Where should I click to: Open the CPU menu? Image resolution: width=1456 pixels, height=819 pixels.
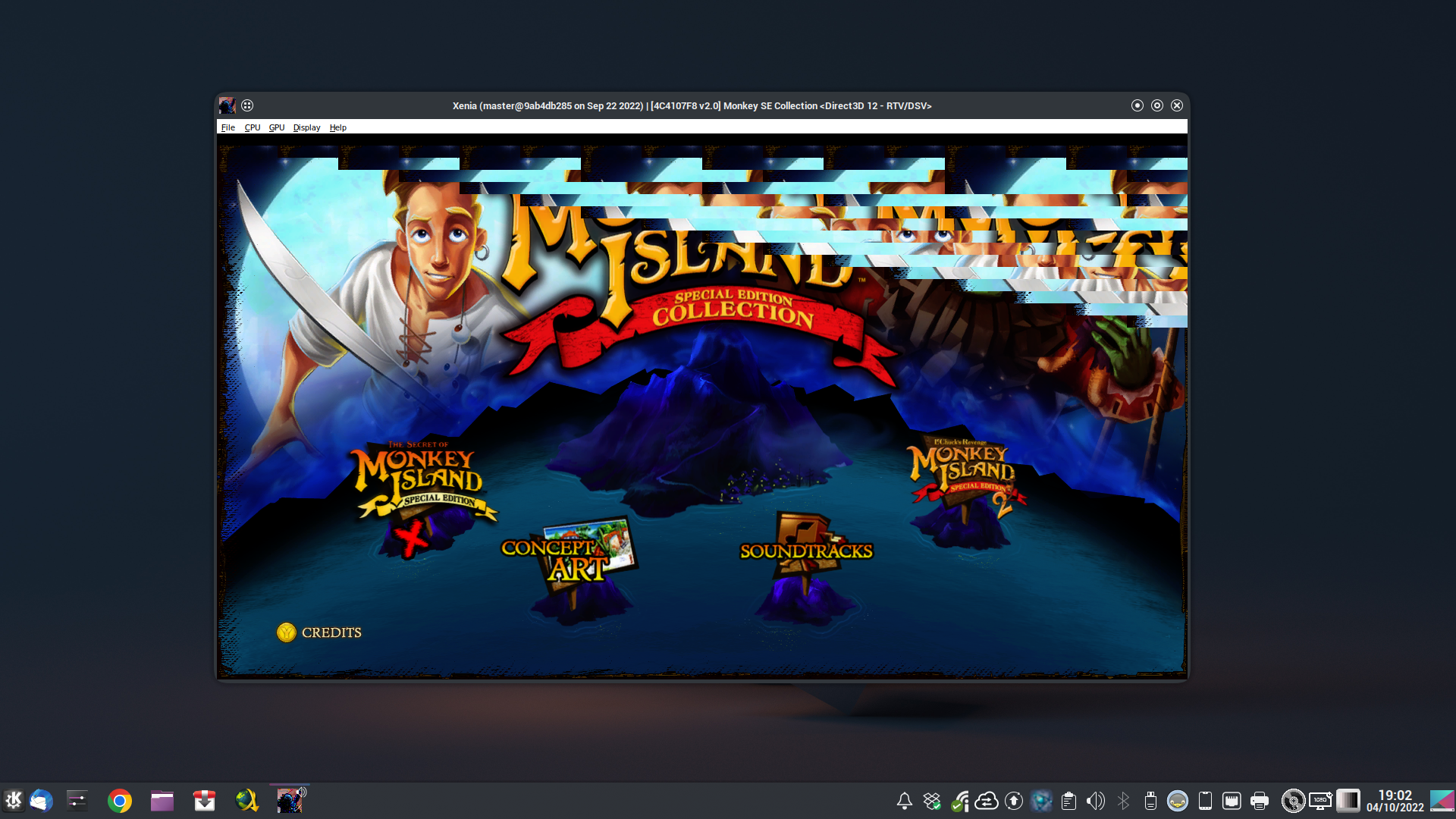[253, 127]
